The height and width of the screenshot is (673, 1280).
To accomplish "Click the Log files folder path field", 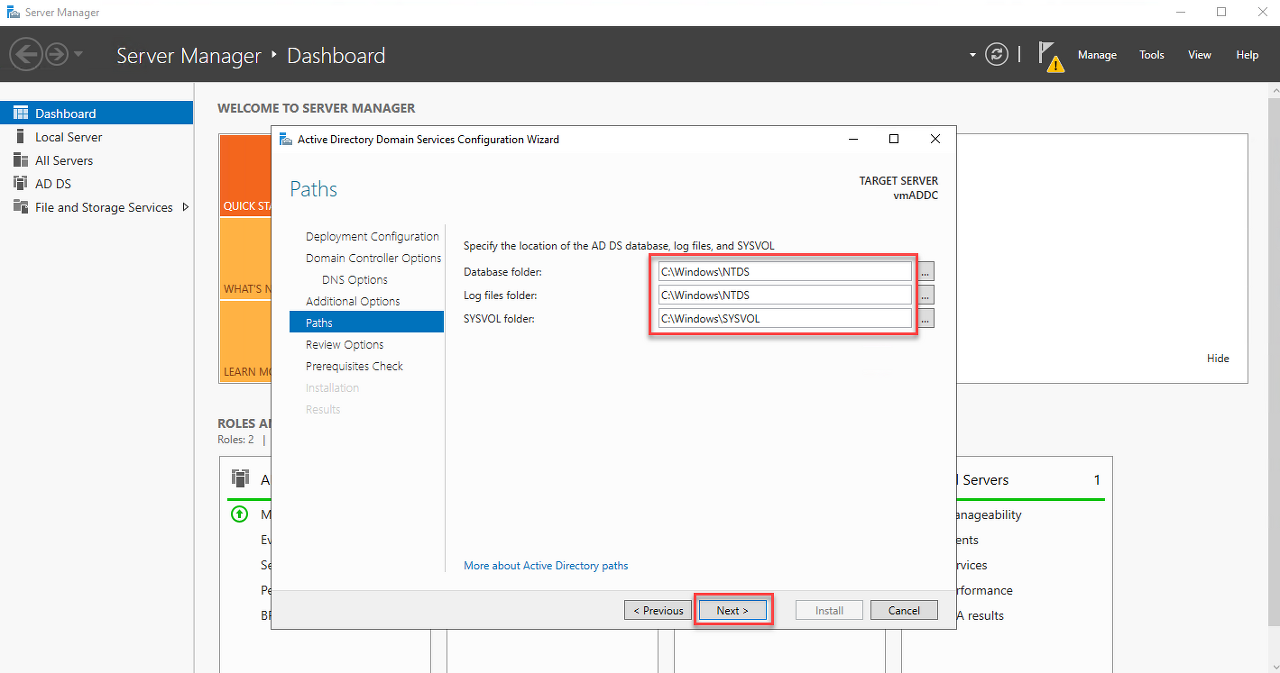I will [x=785, y=295].
